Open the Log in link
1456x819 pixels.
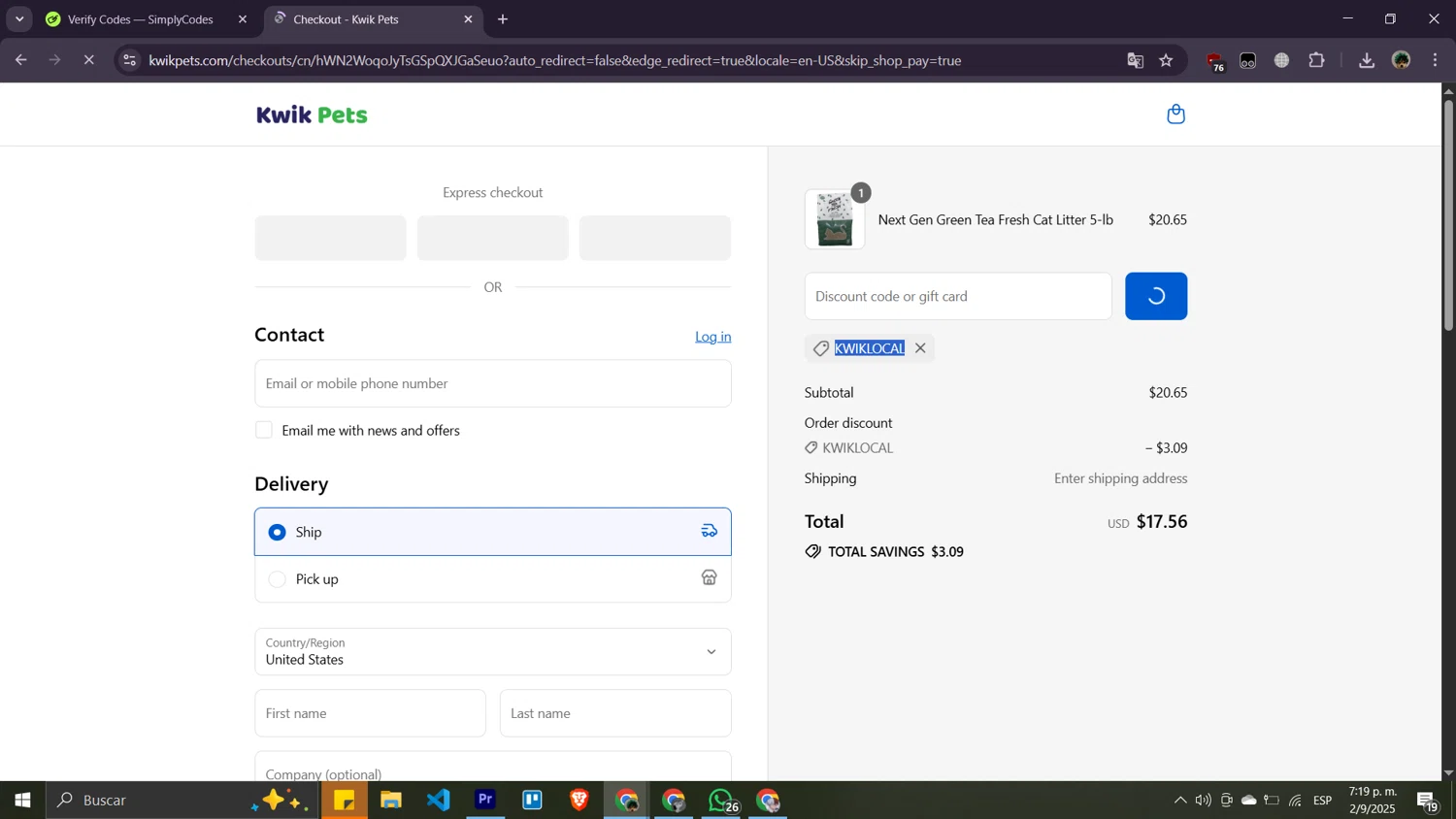click(x=712, y=337)
